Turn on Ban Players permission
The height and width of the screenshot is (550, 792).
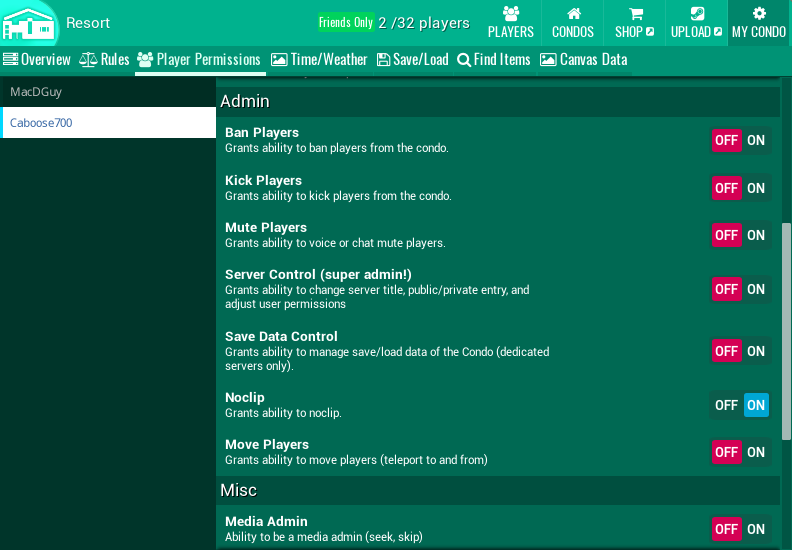756,140
